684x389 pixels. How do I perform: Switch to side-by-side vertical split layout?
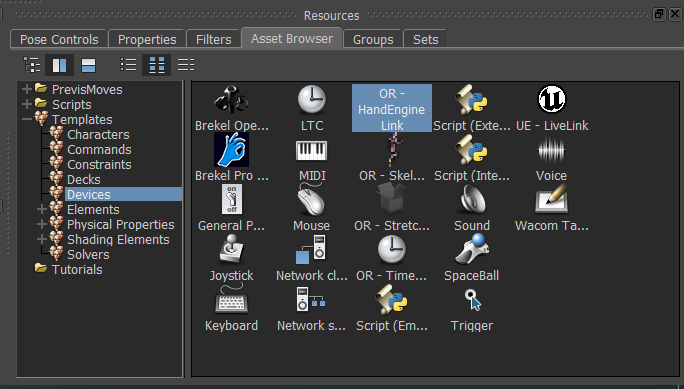[59, 65]
